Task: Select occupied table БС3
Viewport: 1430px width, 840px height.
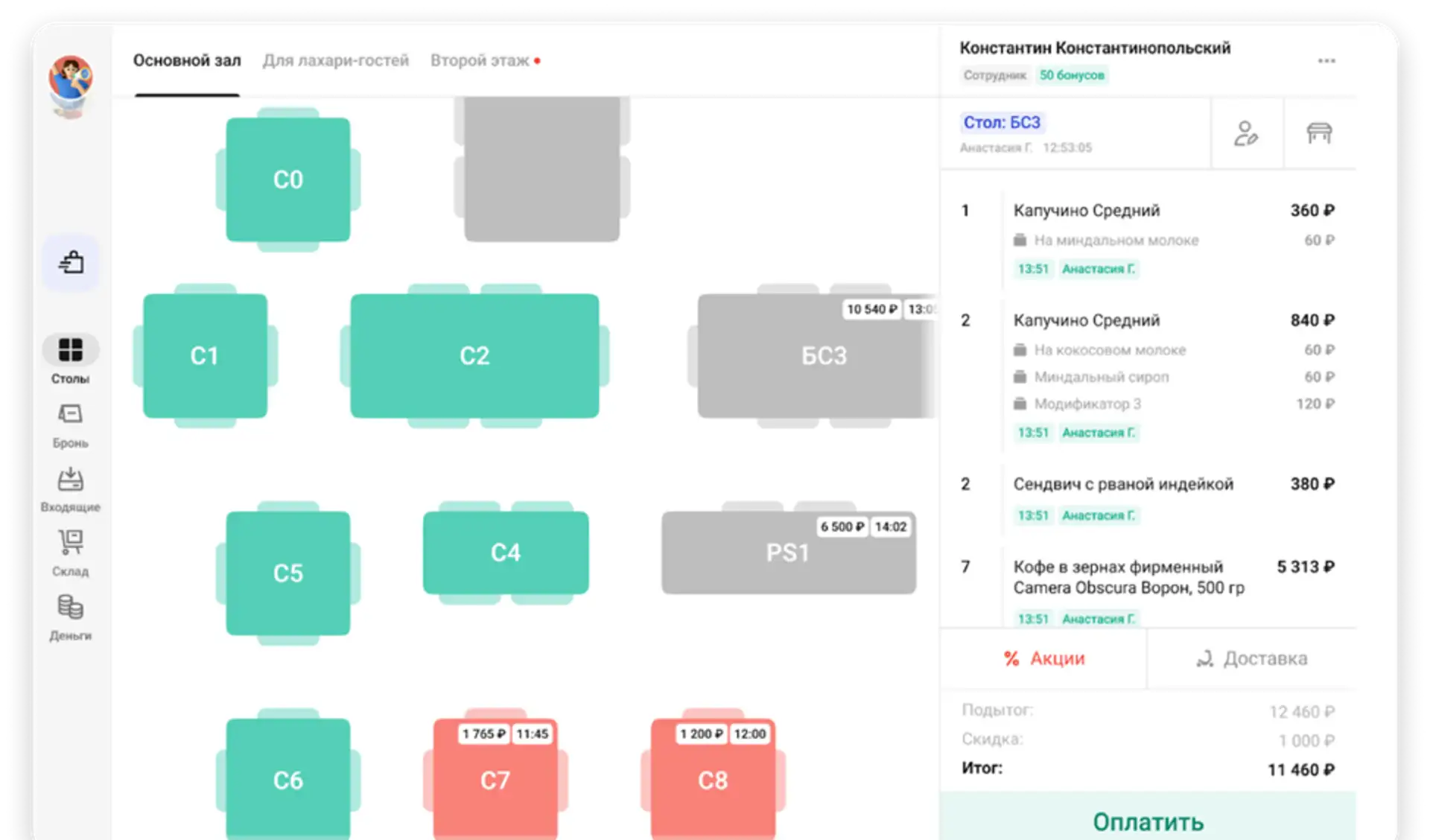Action: pos(816,356)
